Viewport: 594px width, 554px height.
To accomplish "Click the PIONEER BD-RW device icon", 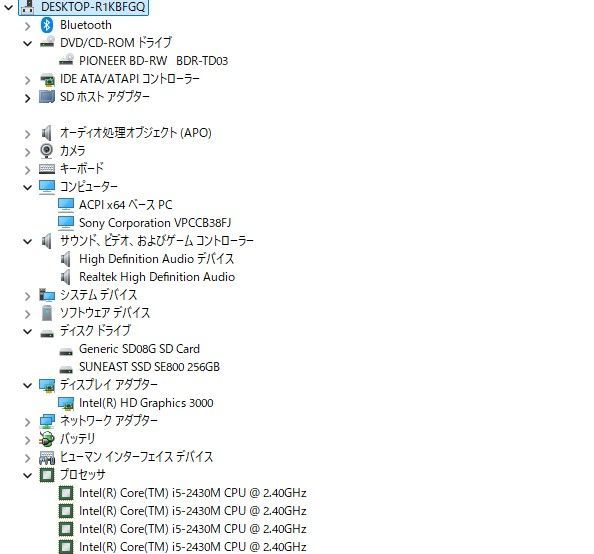I will click(x=66, y=60).
